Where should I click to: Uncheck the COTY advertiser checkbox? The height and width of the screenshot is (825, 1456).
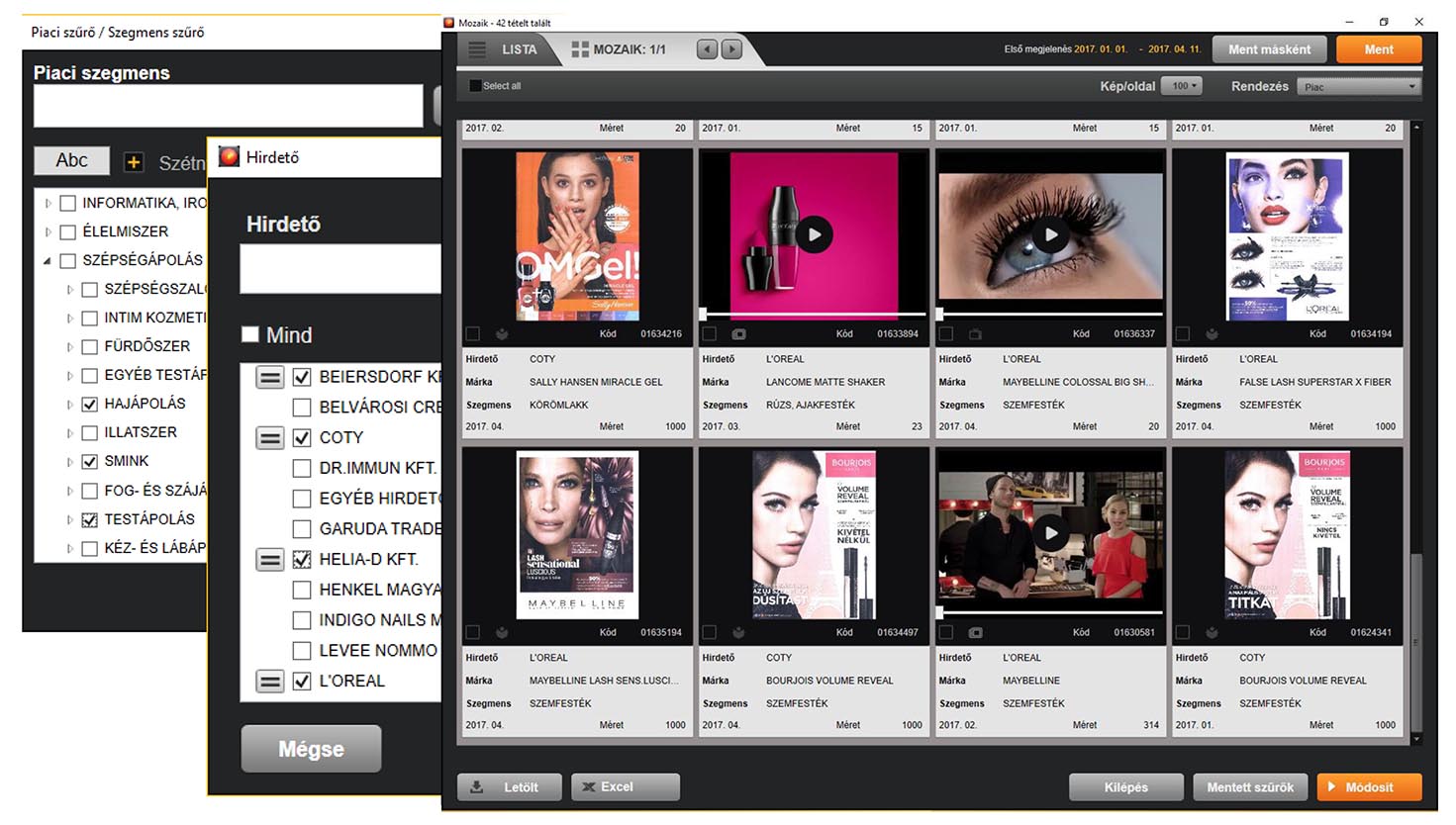302,437
